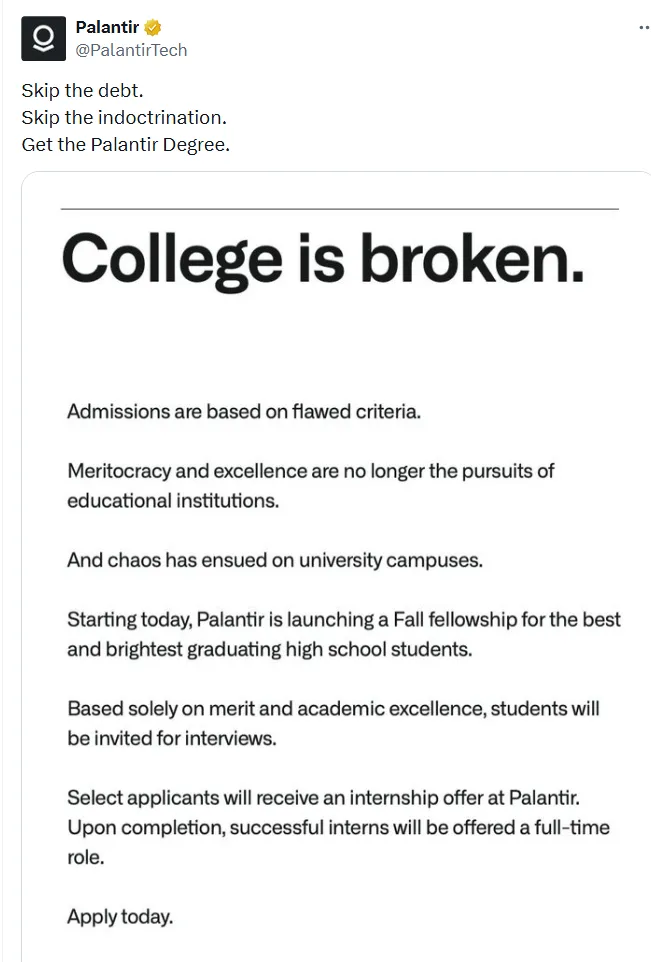Click 'And chaos has ensued' sentence
This screenshot has height=962, width=651.
coord(275,560)
